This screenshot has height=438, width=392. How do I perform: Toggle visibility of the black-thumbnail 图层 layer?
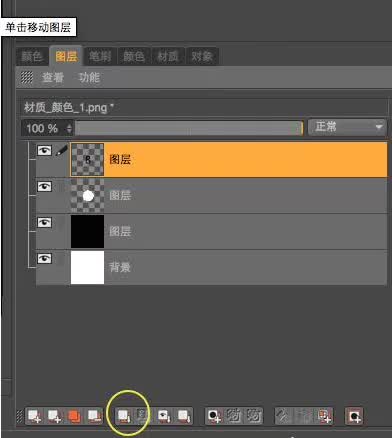tap(44, 222)
